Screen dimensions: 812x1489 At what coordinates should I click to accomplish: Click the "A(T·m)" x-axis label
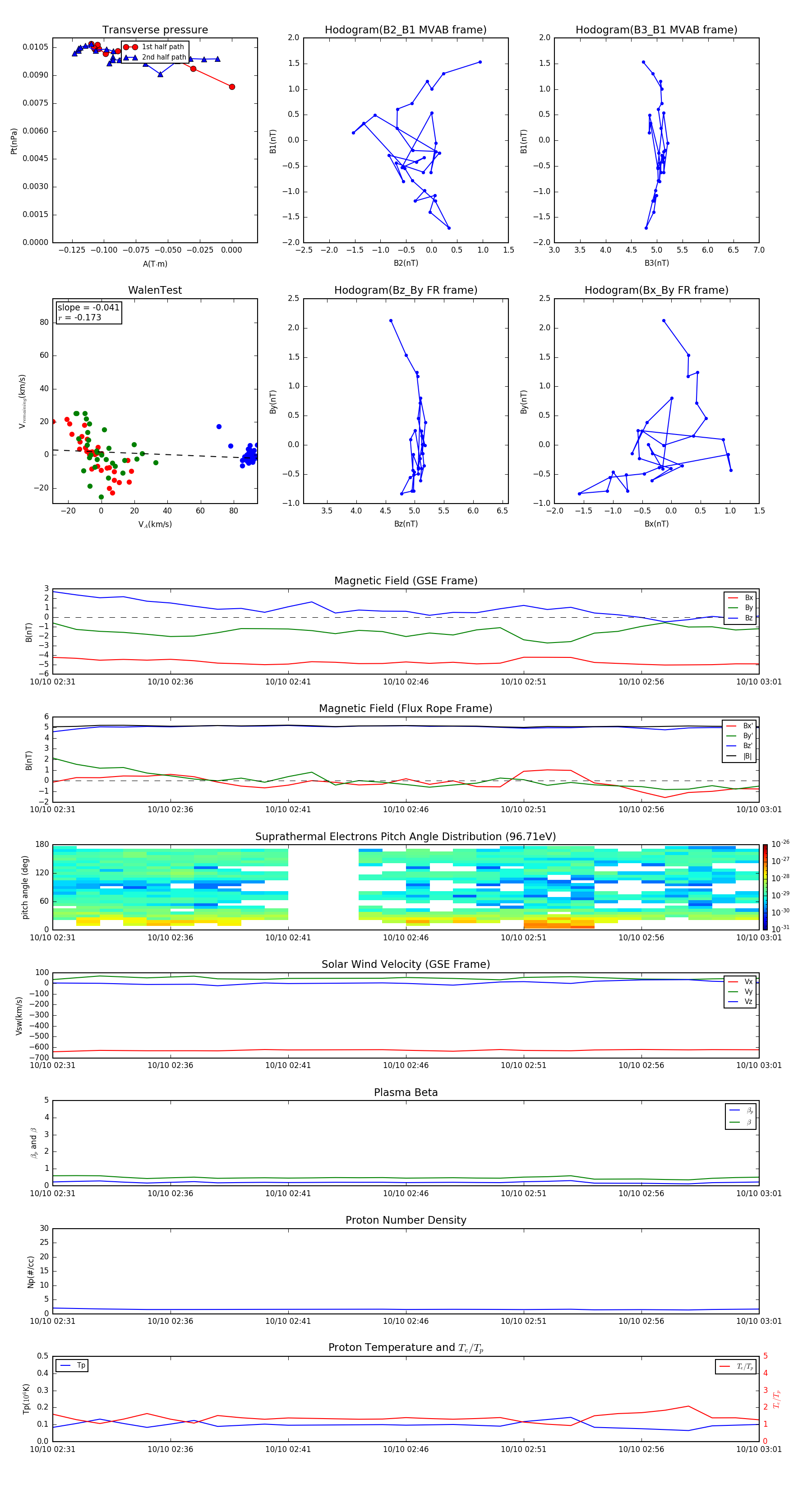(x=155, y=264)
